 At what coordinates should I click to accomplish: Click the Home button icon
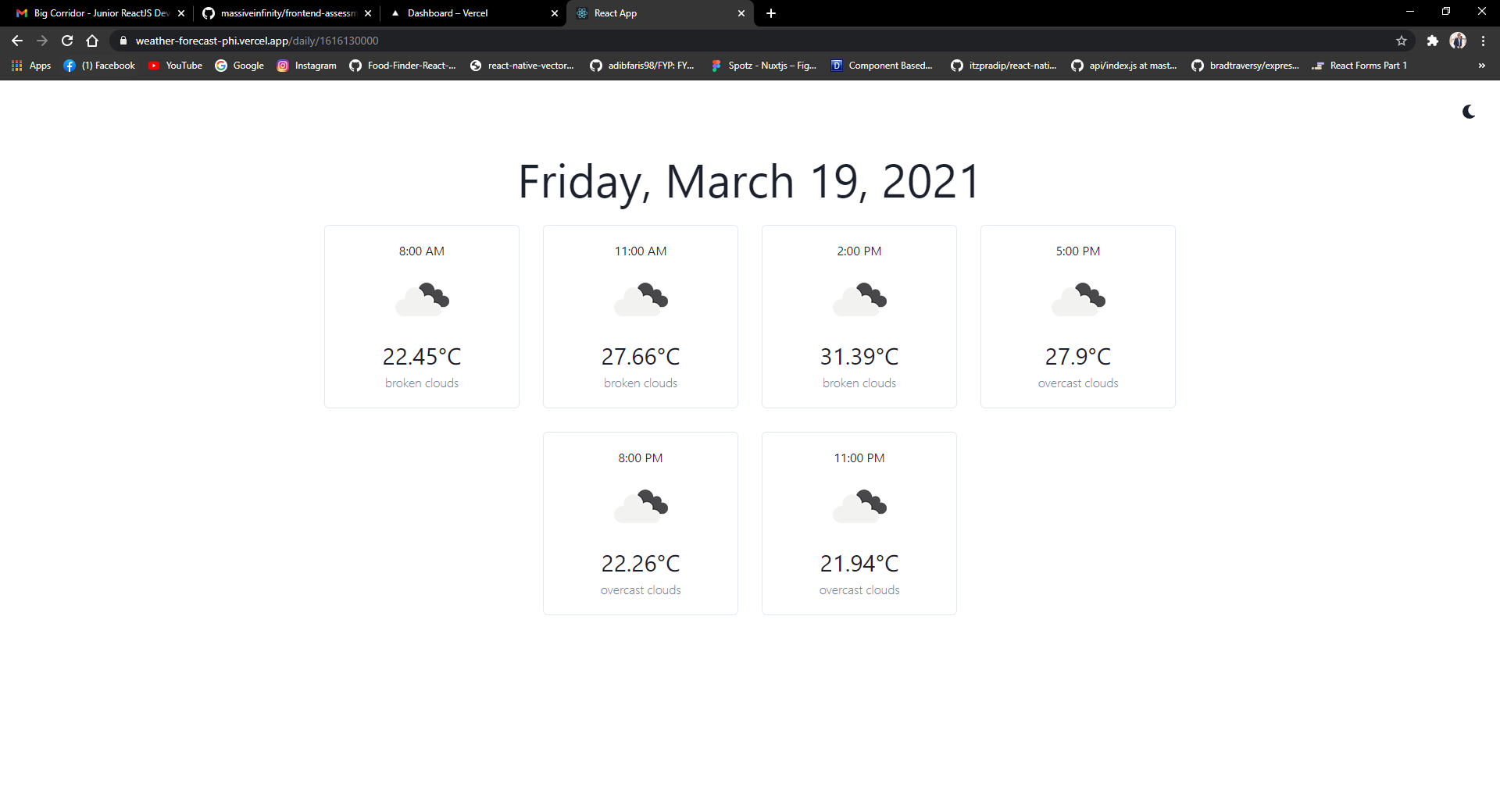tap(91, 40)
